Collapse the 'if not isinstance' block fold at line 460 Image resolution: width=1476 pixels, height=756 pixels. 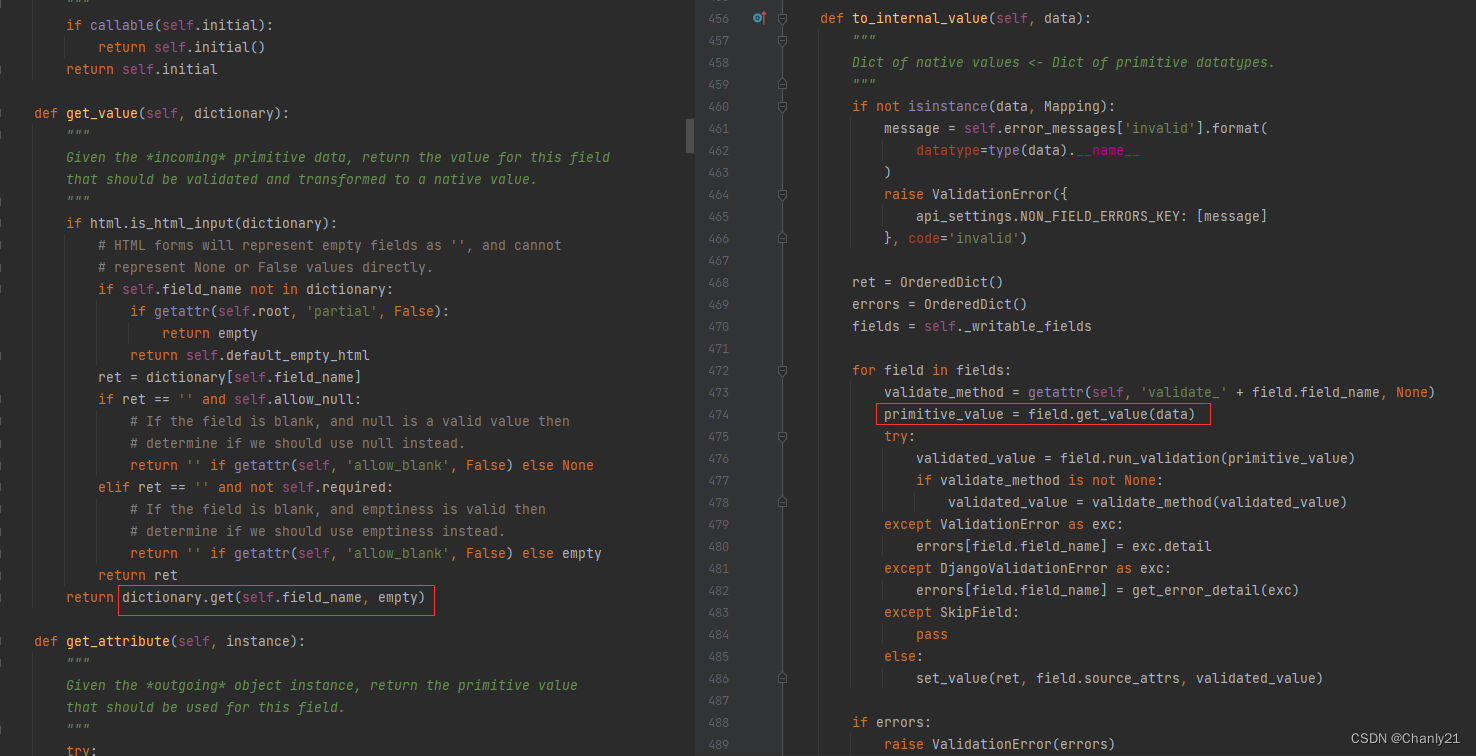pos(783,106)
